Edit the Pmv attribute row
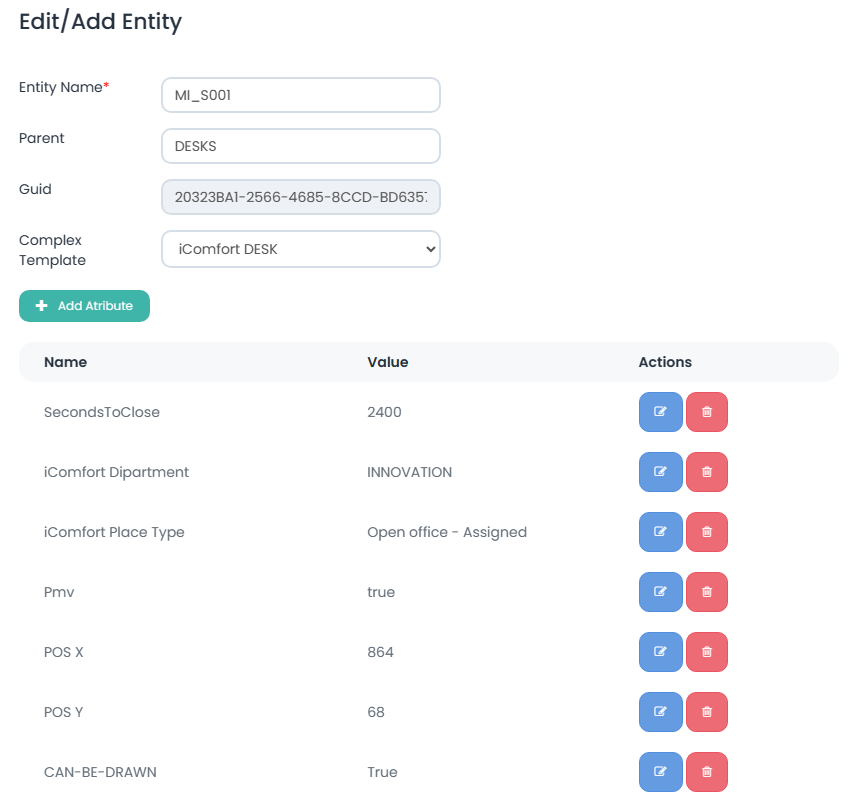This screenshot has width=867, height=809. pos(660,592)
